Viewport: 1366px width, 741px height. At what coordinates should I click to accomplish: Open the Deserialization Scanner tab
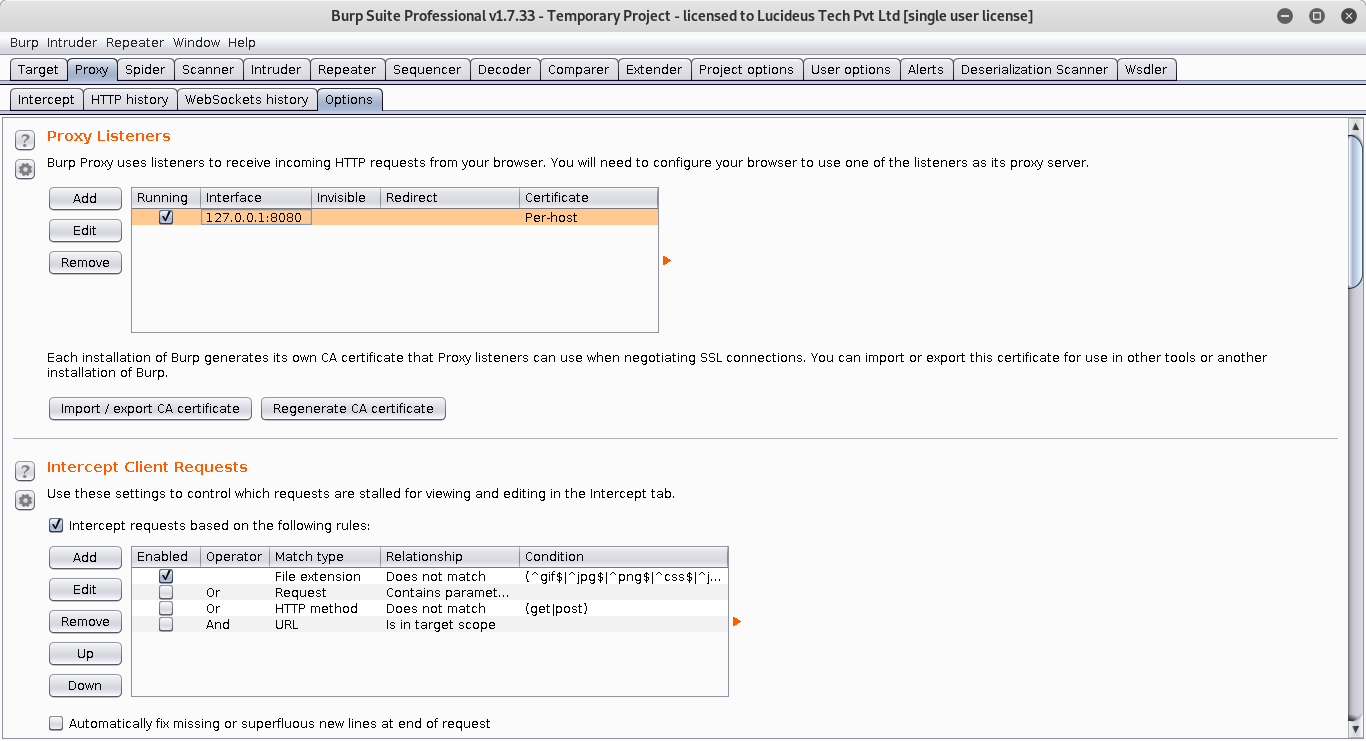[x=1035, y=70]
